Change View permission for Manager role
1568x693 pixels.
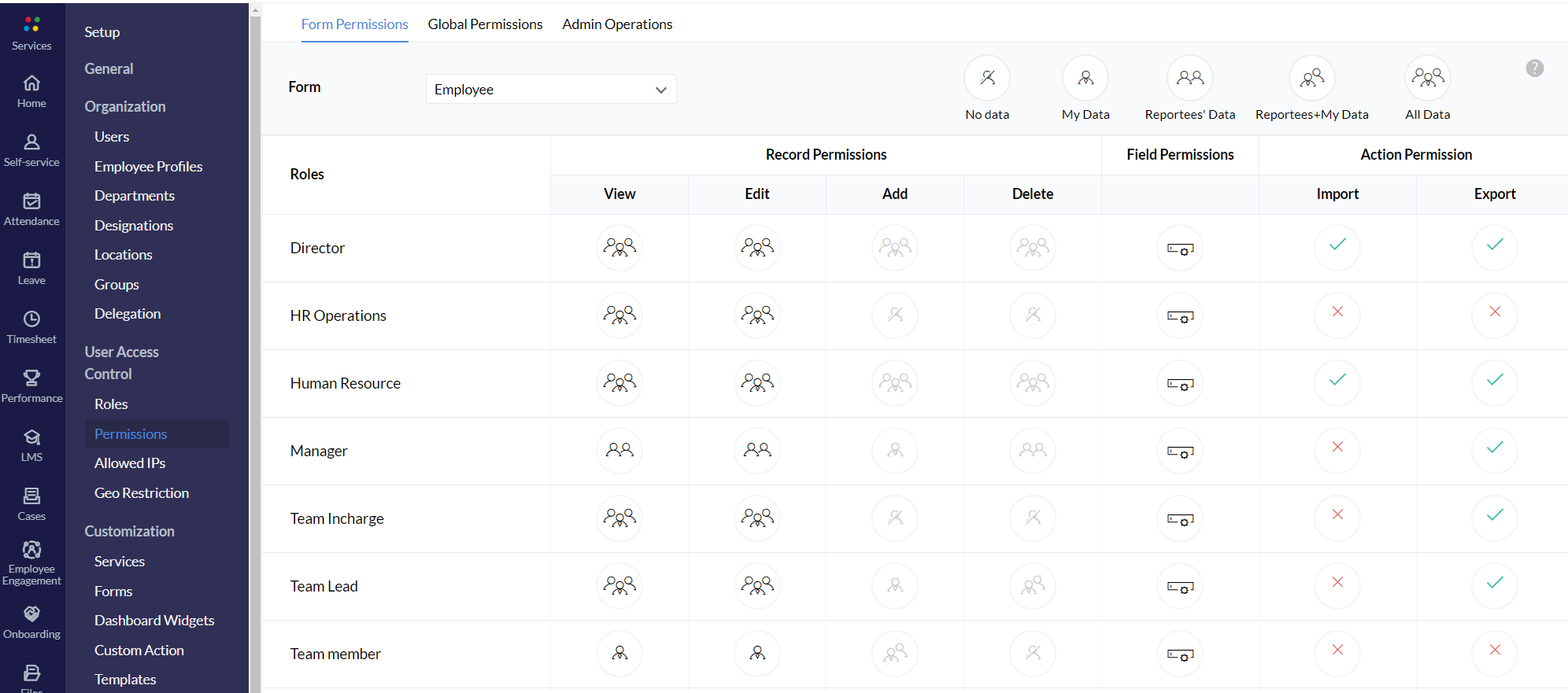point(619,451)
